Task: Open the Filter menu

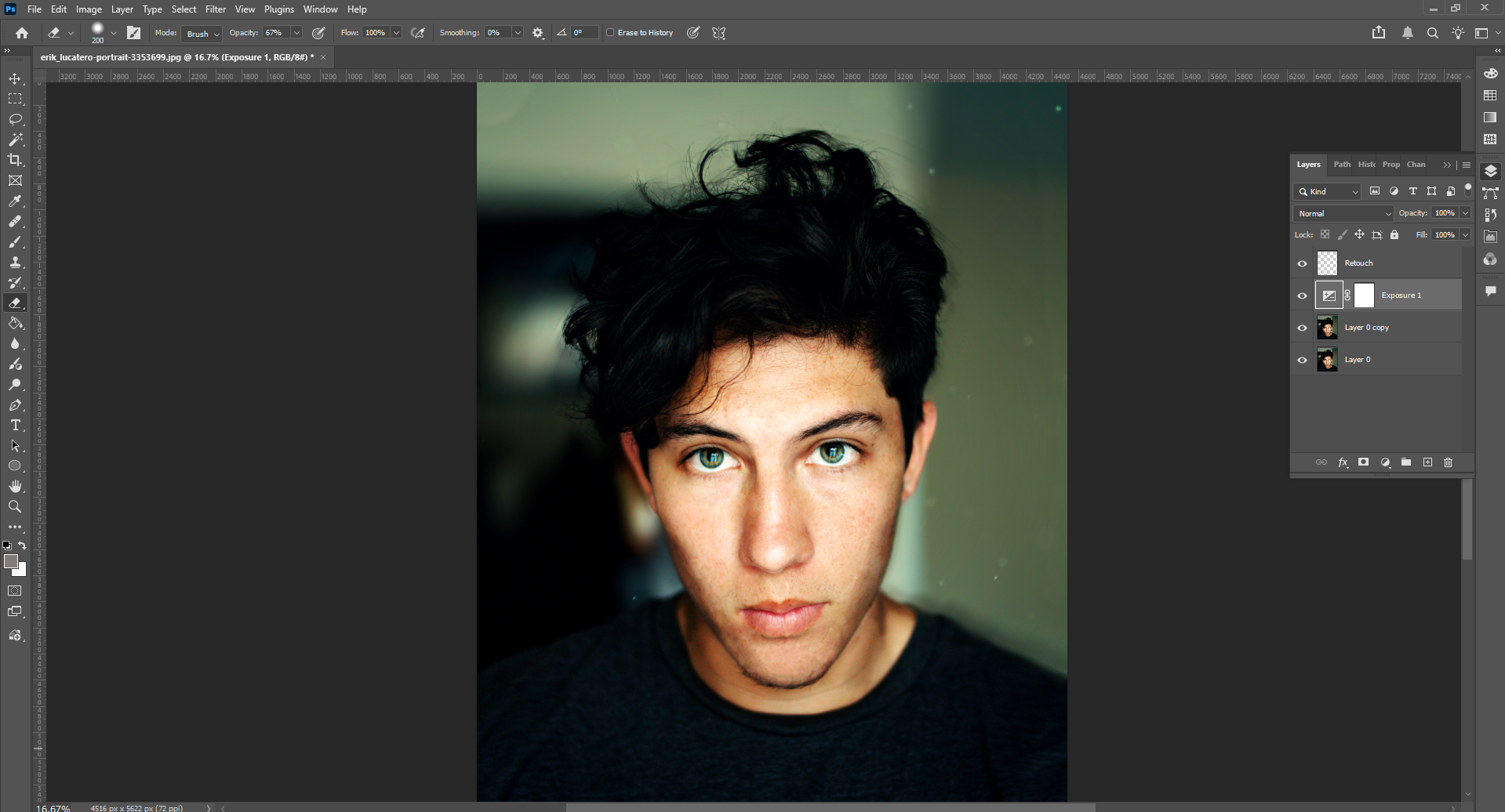Action: (216, 9)
